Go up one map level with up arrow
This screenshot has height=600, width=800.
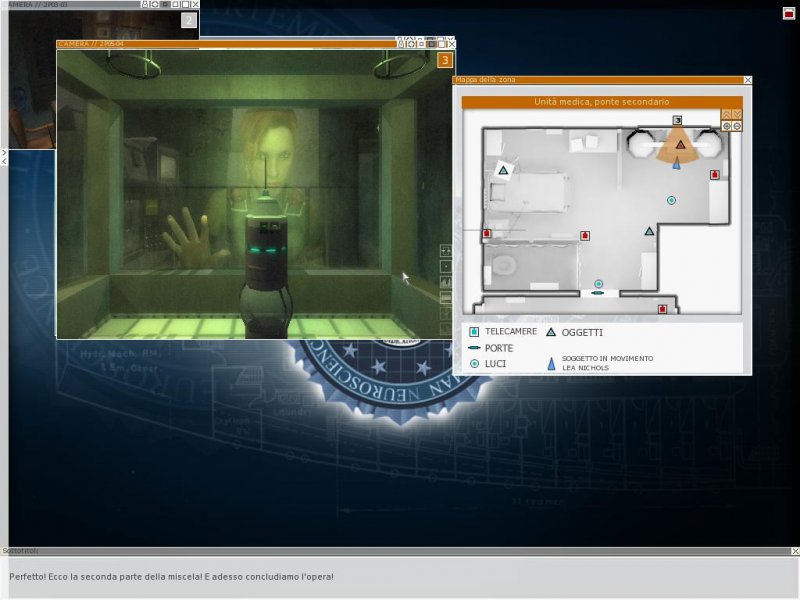(x=727, y=114)
